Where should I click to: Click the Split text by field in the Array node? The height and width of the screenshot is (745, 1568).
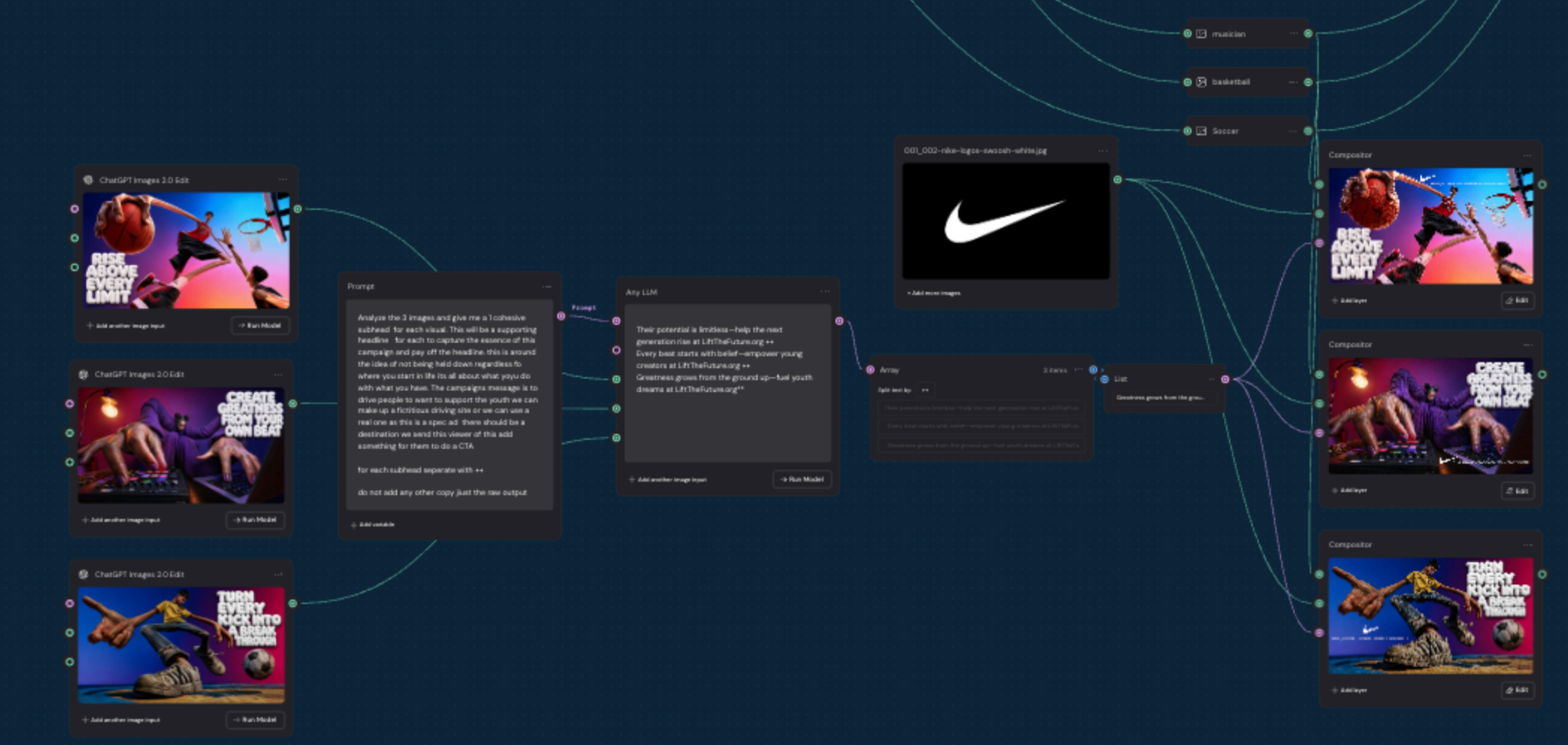coord(925,390)
